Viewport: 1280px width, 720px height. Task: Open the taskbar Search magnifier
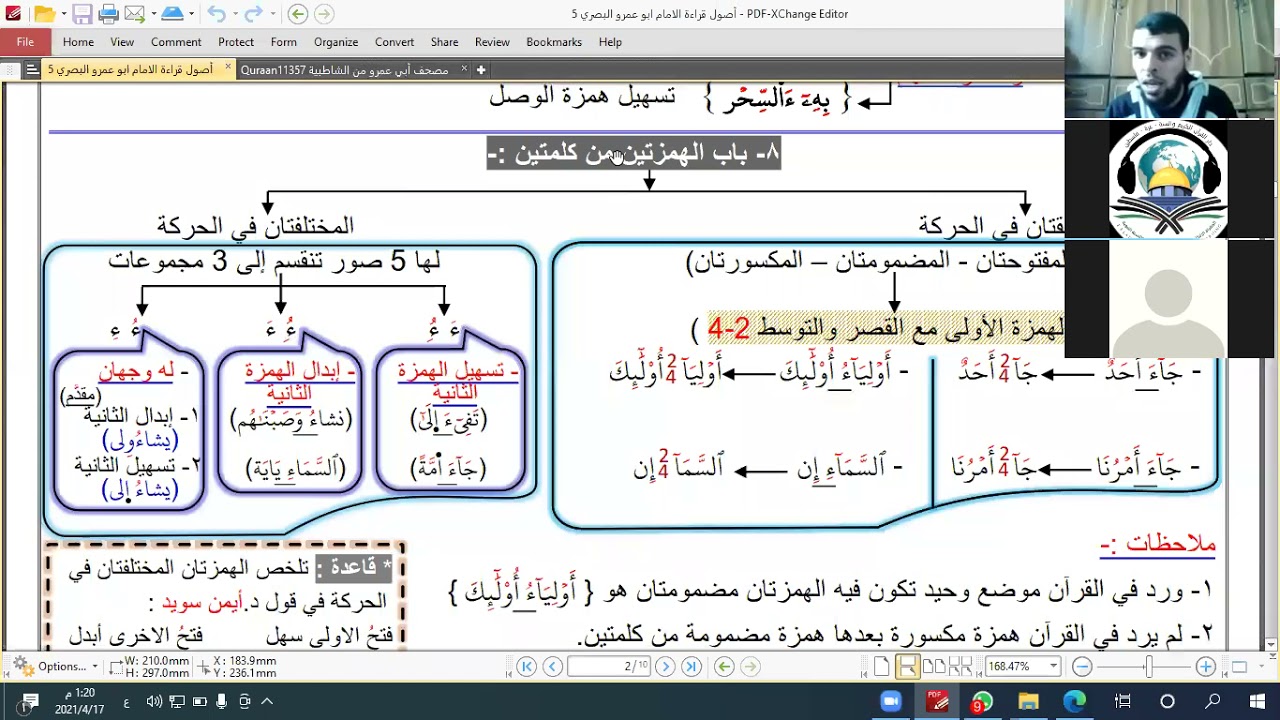click(x=1213, y=701)
